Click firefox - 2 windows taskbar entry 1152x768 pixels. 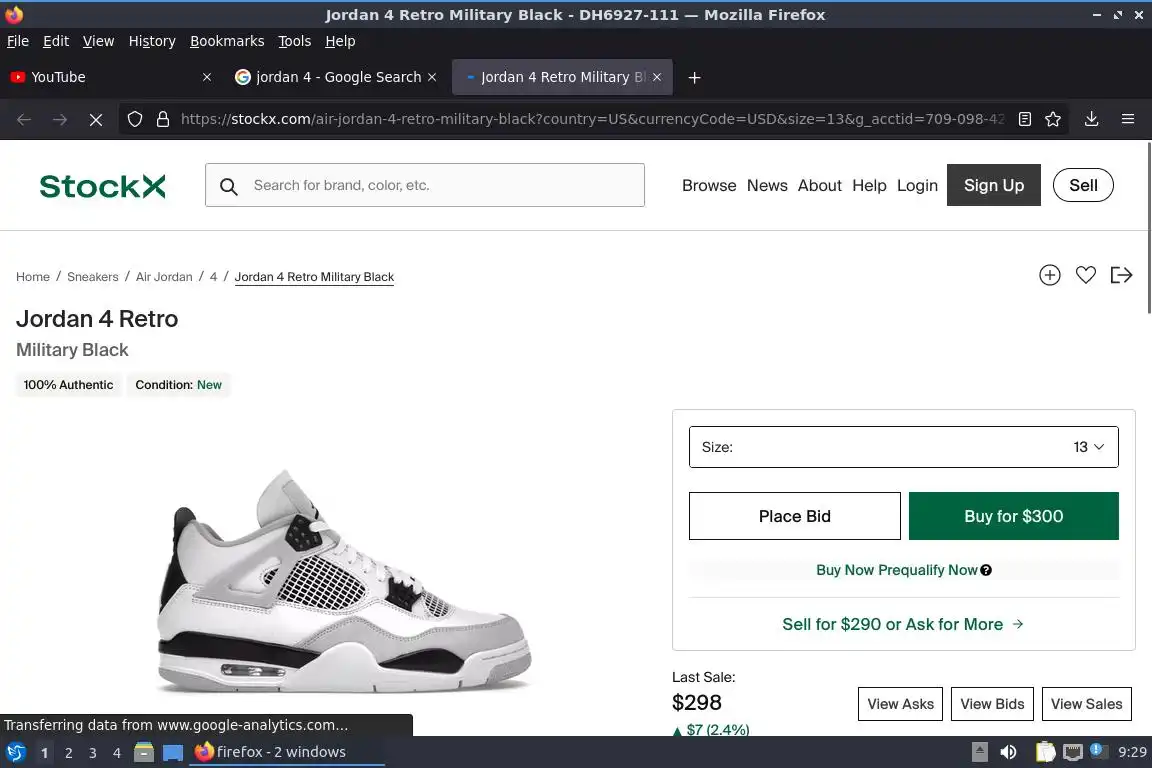click(287, 752)
